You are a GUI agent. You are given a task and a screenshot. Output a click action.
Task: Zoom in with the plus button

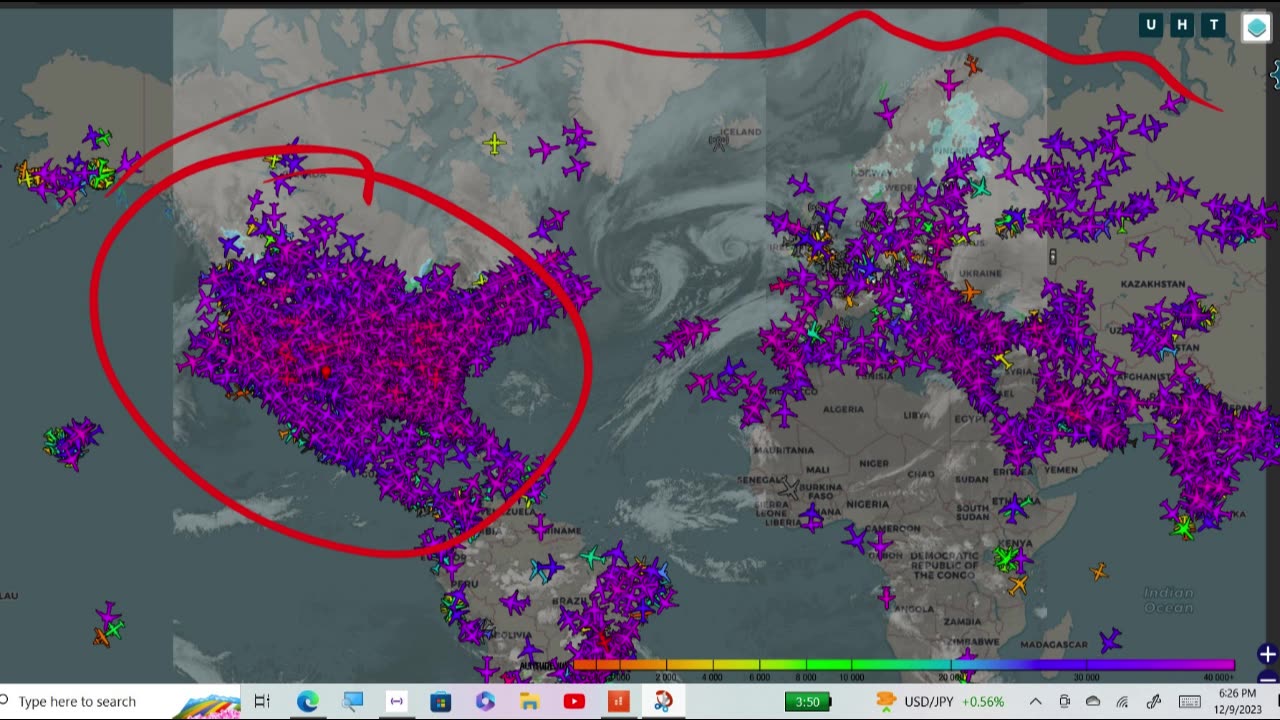[1267, 654]
